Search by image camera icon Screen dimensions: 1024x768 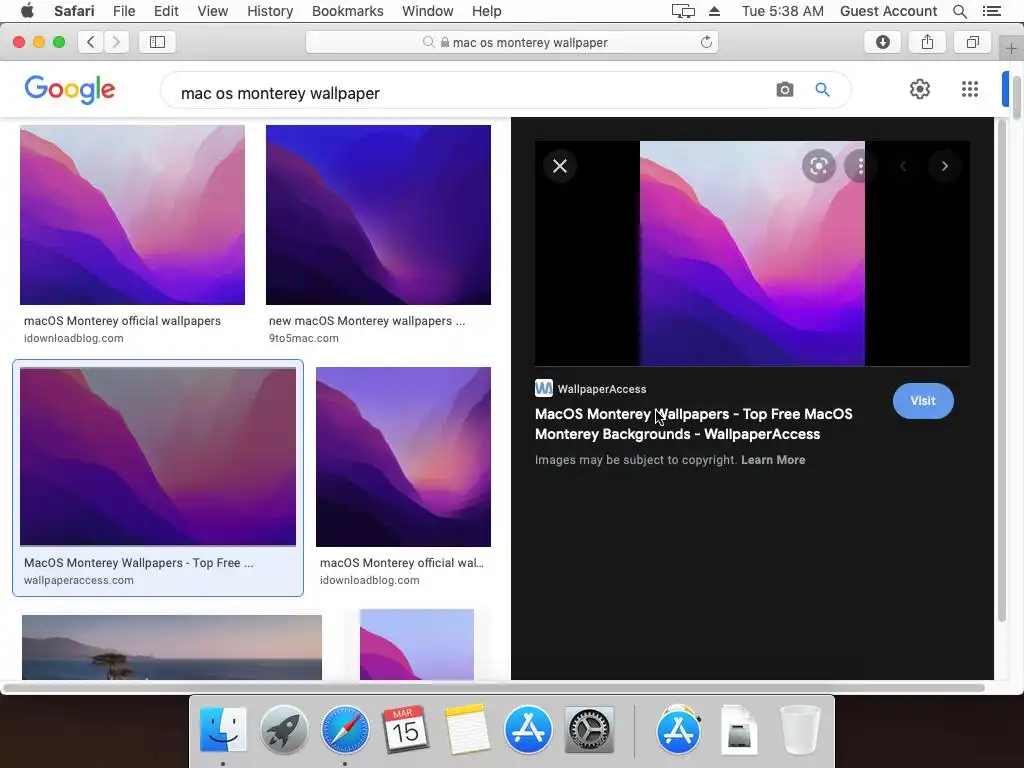(x=785, y=90)
